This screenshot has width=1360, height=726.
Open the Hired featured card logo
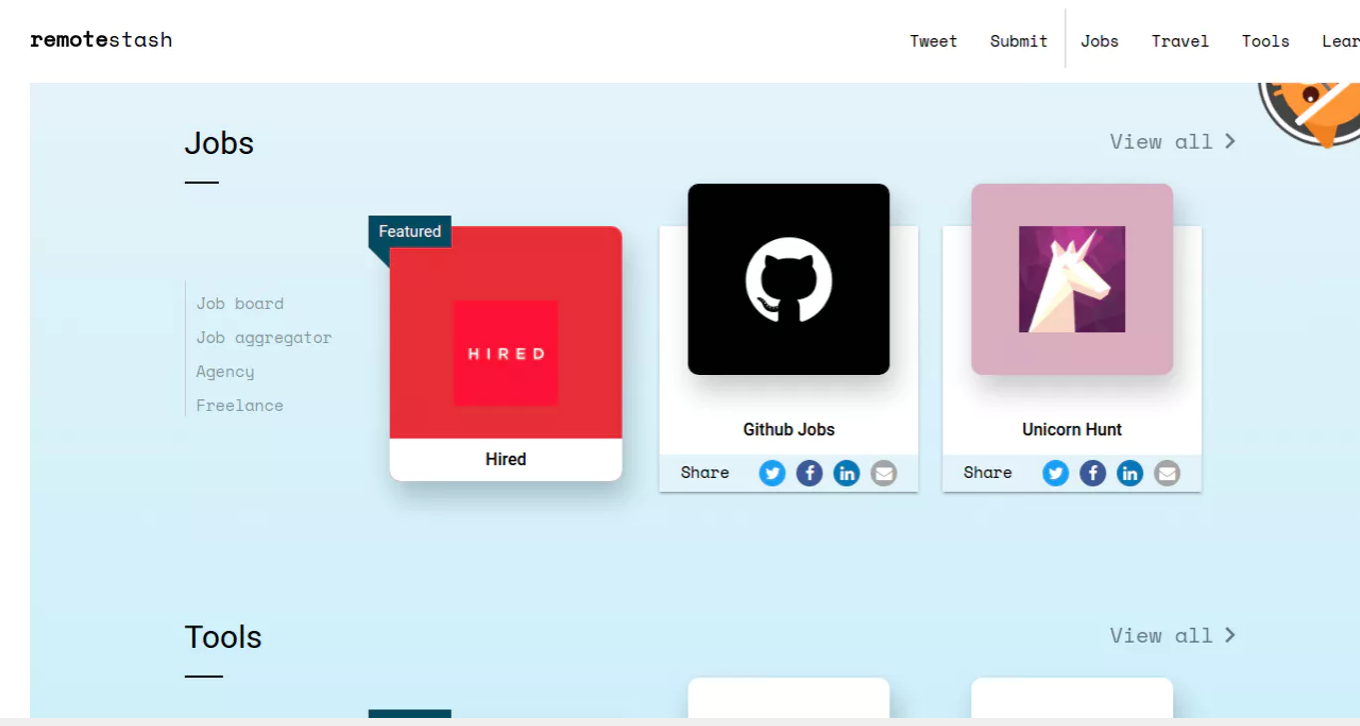[506, 353]
